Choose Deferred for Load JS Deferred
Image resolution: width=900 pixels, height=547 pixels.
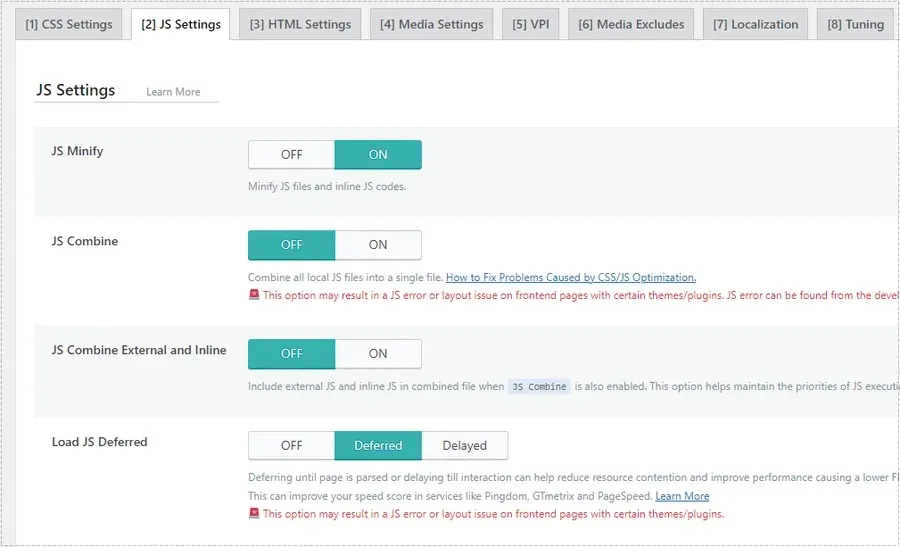click(378, 445)
